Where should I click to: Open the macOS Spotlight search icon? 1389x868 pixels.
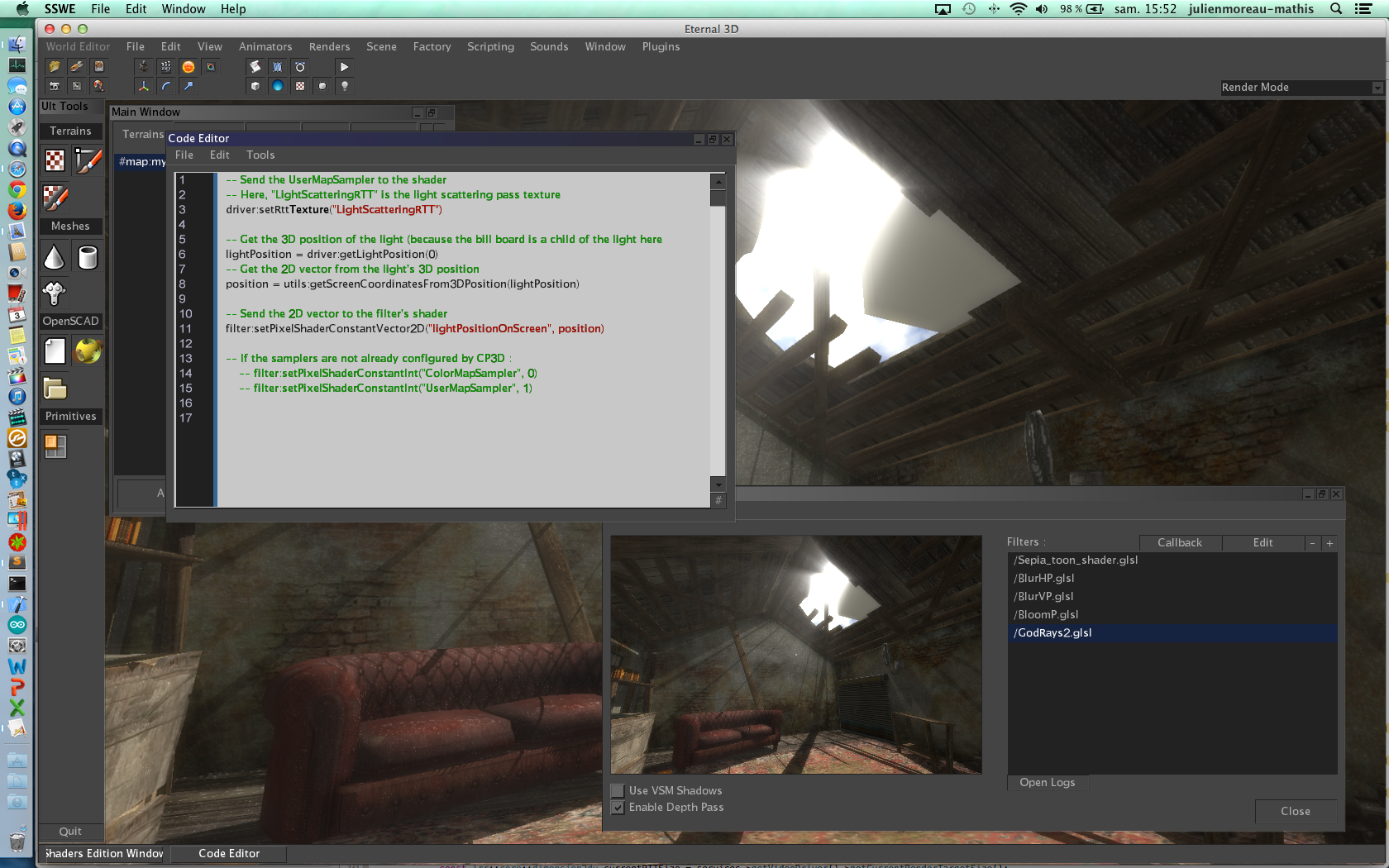coord(1335,9)
